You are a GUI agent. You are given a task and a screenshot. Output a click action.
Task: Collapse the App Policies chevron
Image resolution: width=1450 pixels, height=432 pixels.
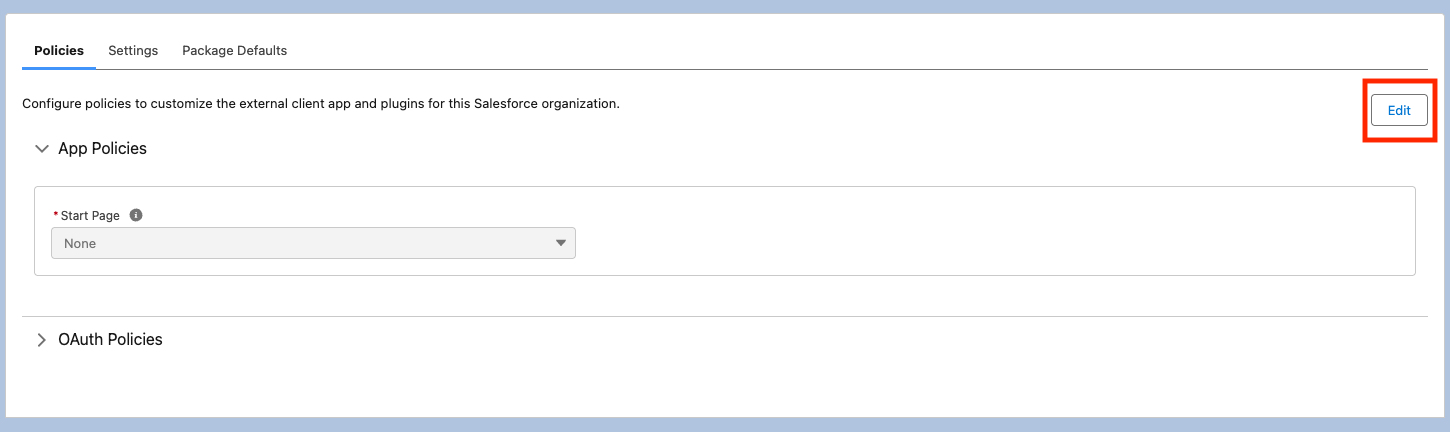(x=41, y=149)
